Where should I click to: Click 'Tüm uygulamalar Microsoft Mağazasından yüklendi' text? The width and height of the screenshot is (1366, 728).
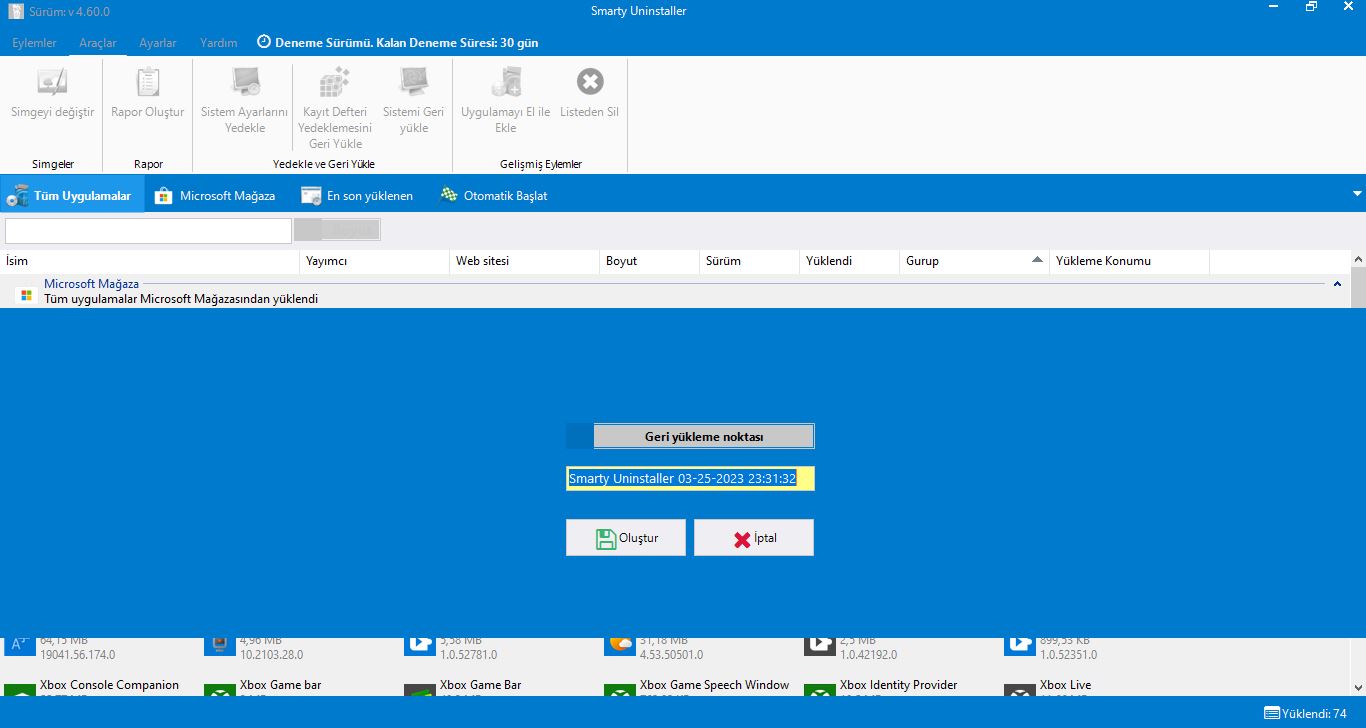tap(181, 298)
